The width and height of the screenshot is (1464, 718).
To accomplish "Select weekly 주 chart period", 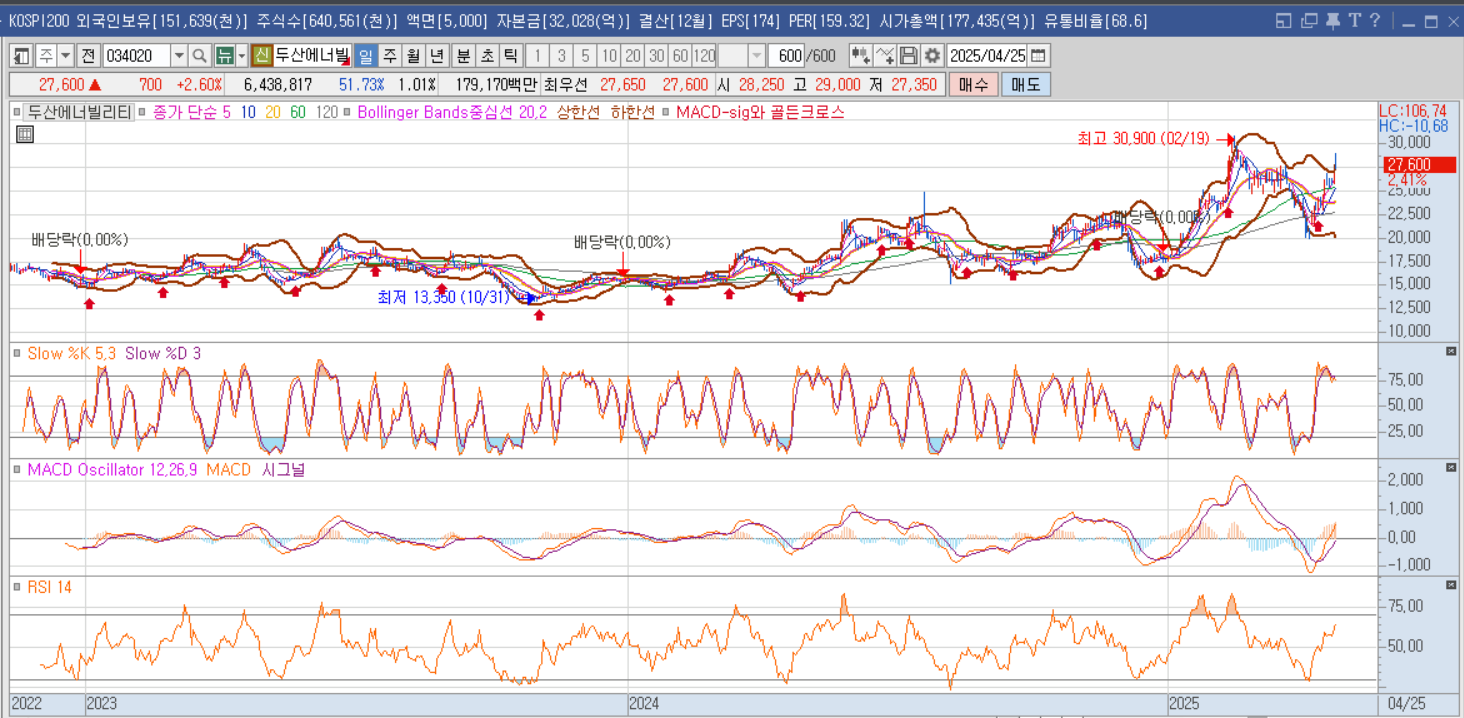I will pos(390,56).
